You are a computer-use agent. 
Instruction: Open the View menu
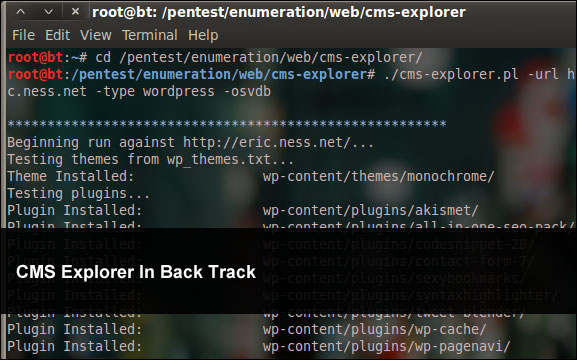pyautogui.click(x=96, y=35)
